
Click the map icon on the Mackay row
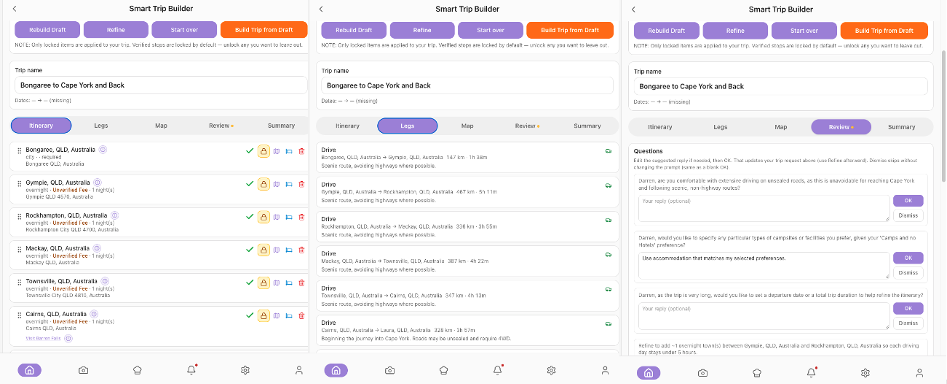277,250
